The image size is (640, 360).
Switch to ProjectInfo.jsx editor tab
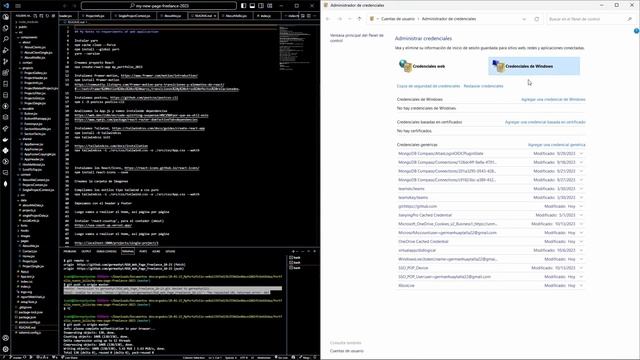[x=95, y=16]
